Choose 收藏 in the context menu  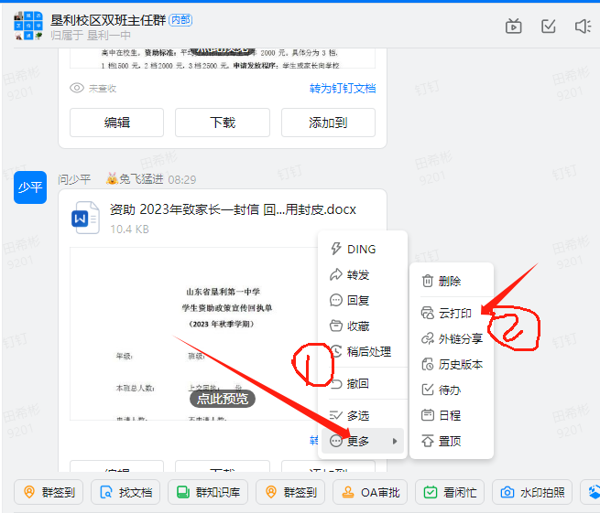pyautogui.click(x=362, y=326)
